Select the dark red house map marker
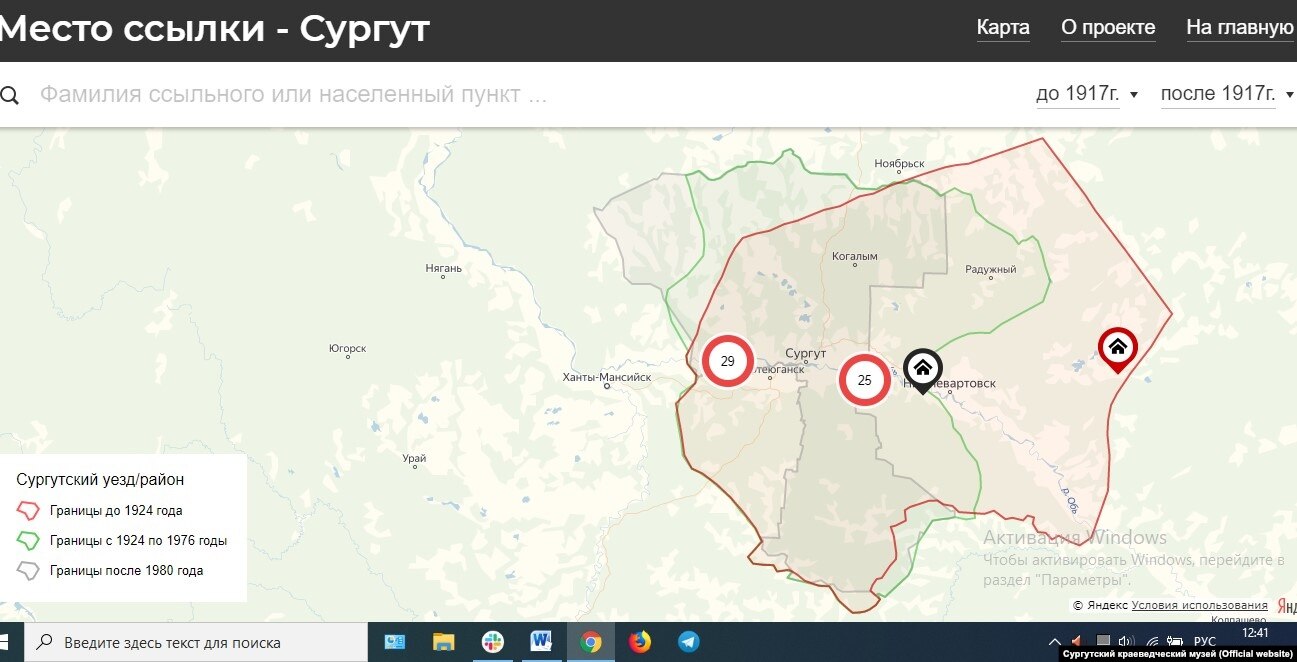 [x=1117, y=347]
